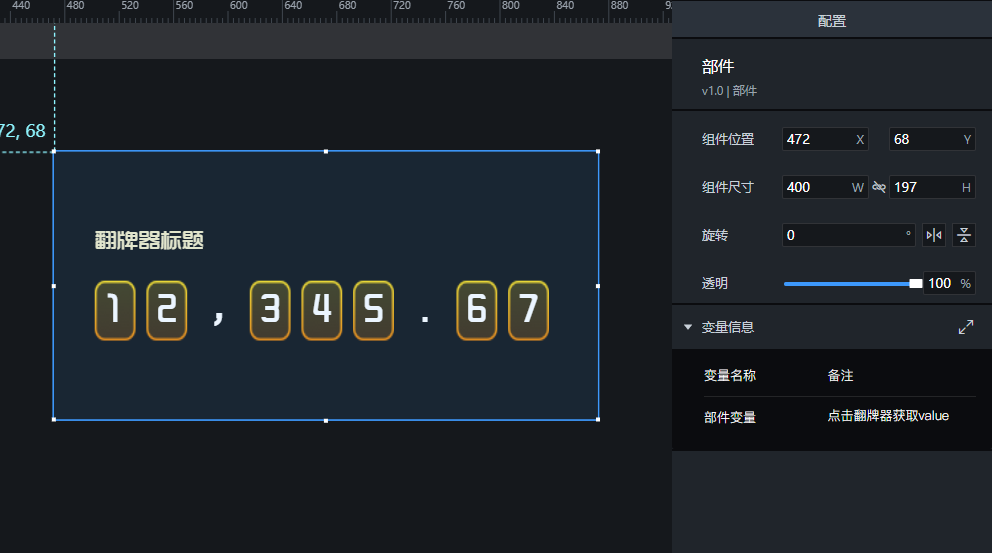Click the flip digit card showing 7
The image size is (992, 553).
pos(528,311)
